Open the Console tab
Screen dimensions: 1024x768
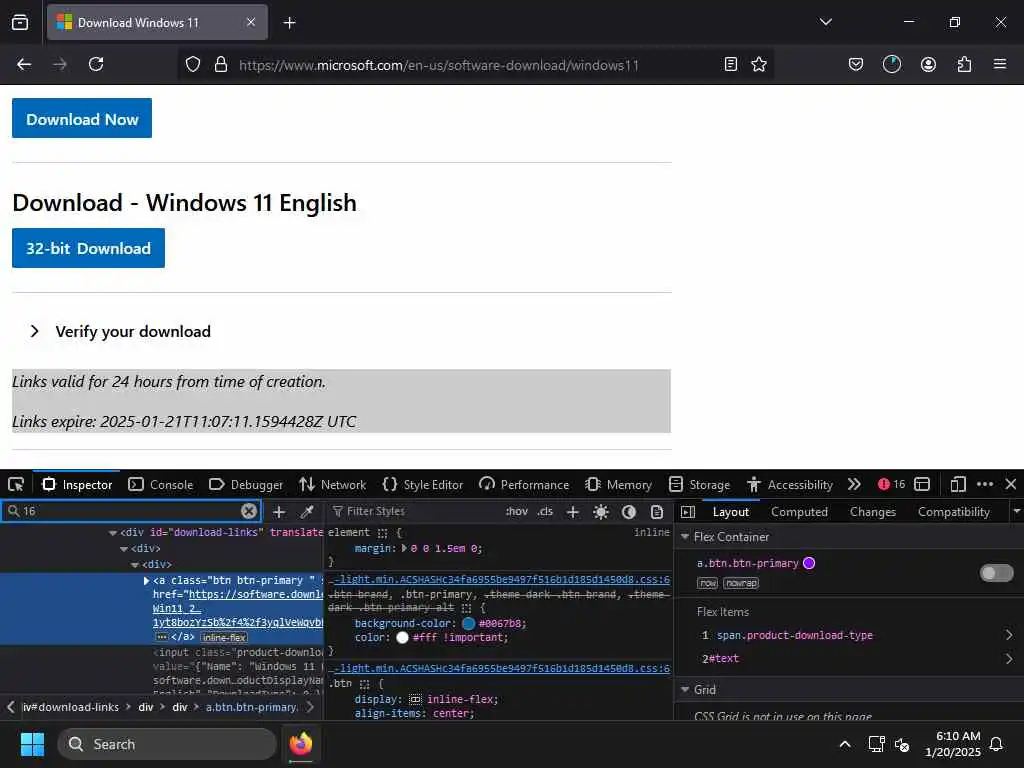(161, 485)
